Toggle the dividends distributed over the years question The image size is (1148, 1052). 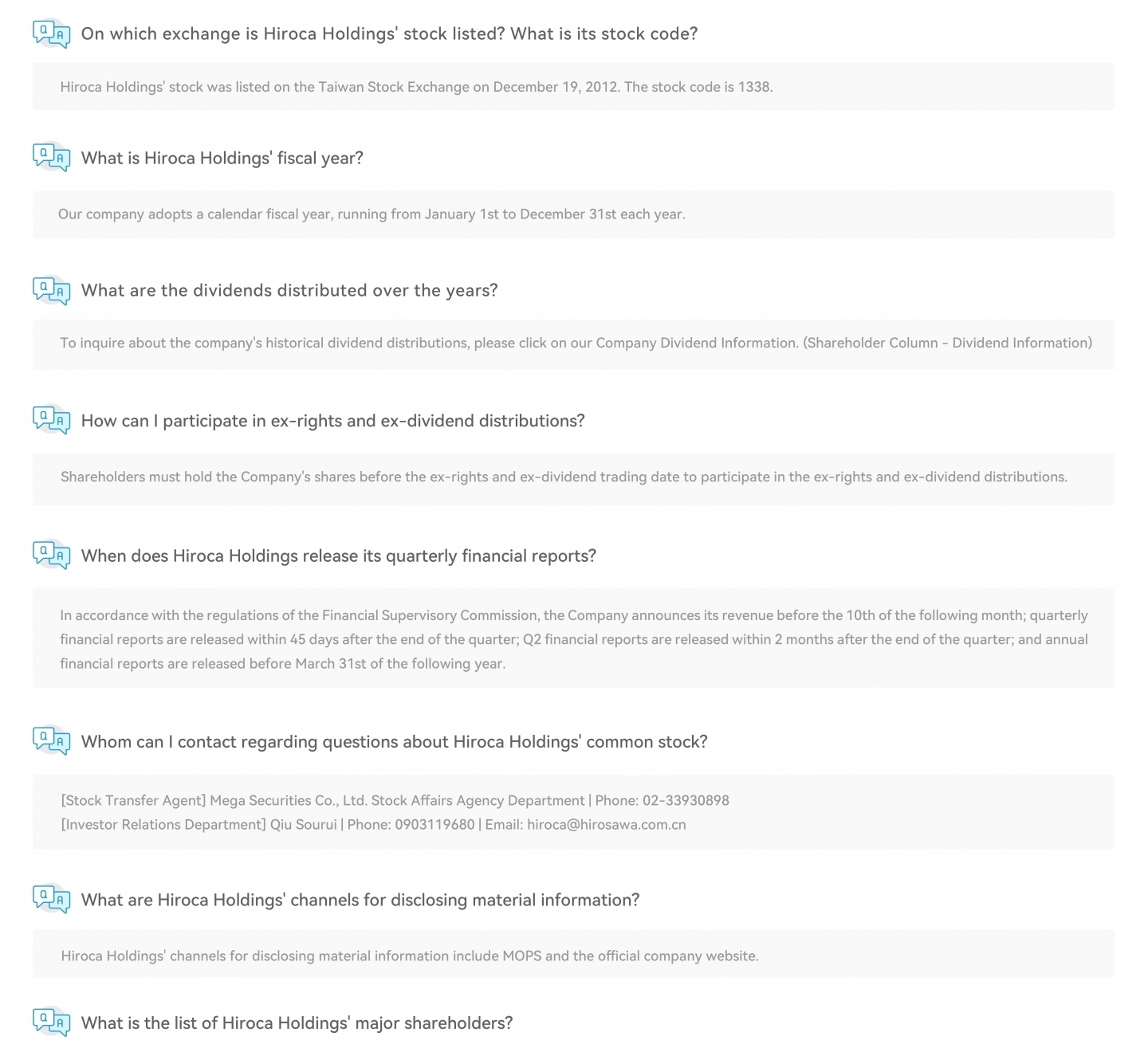[289, 290]
